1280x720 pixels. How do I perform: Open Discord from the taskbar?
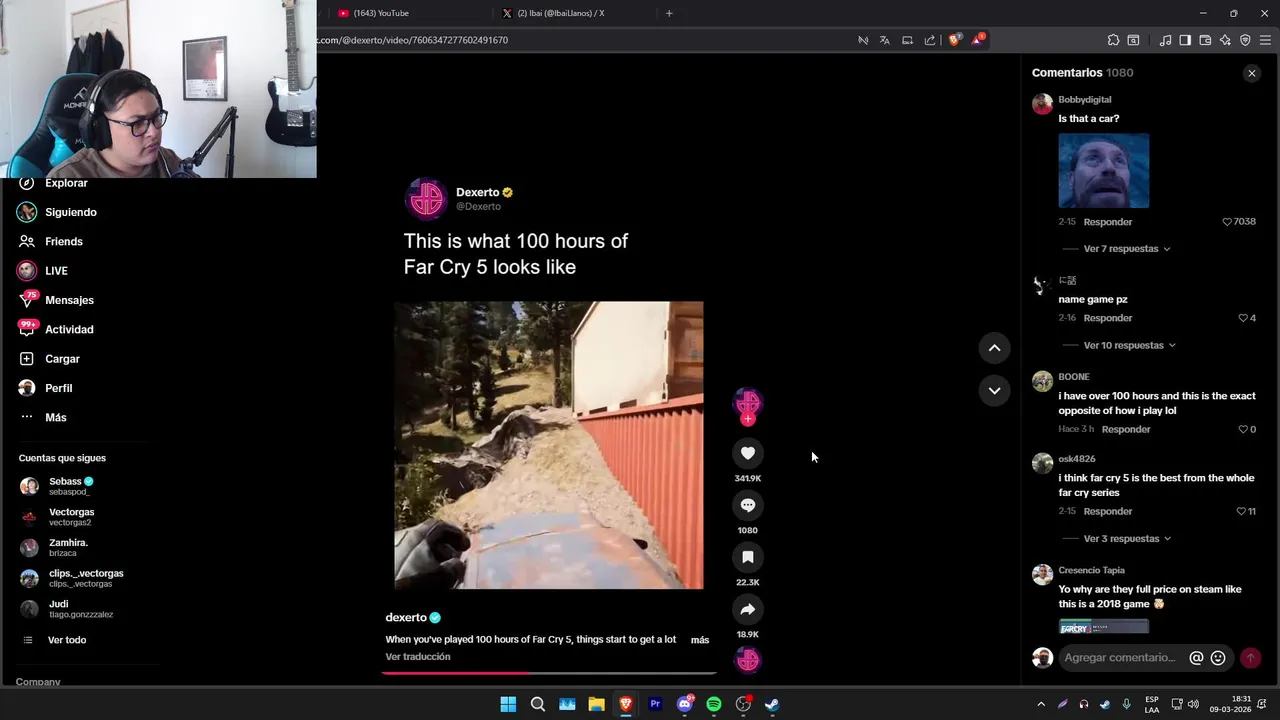coord(685,704)
